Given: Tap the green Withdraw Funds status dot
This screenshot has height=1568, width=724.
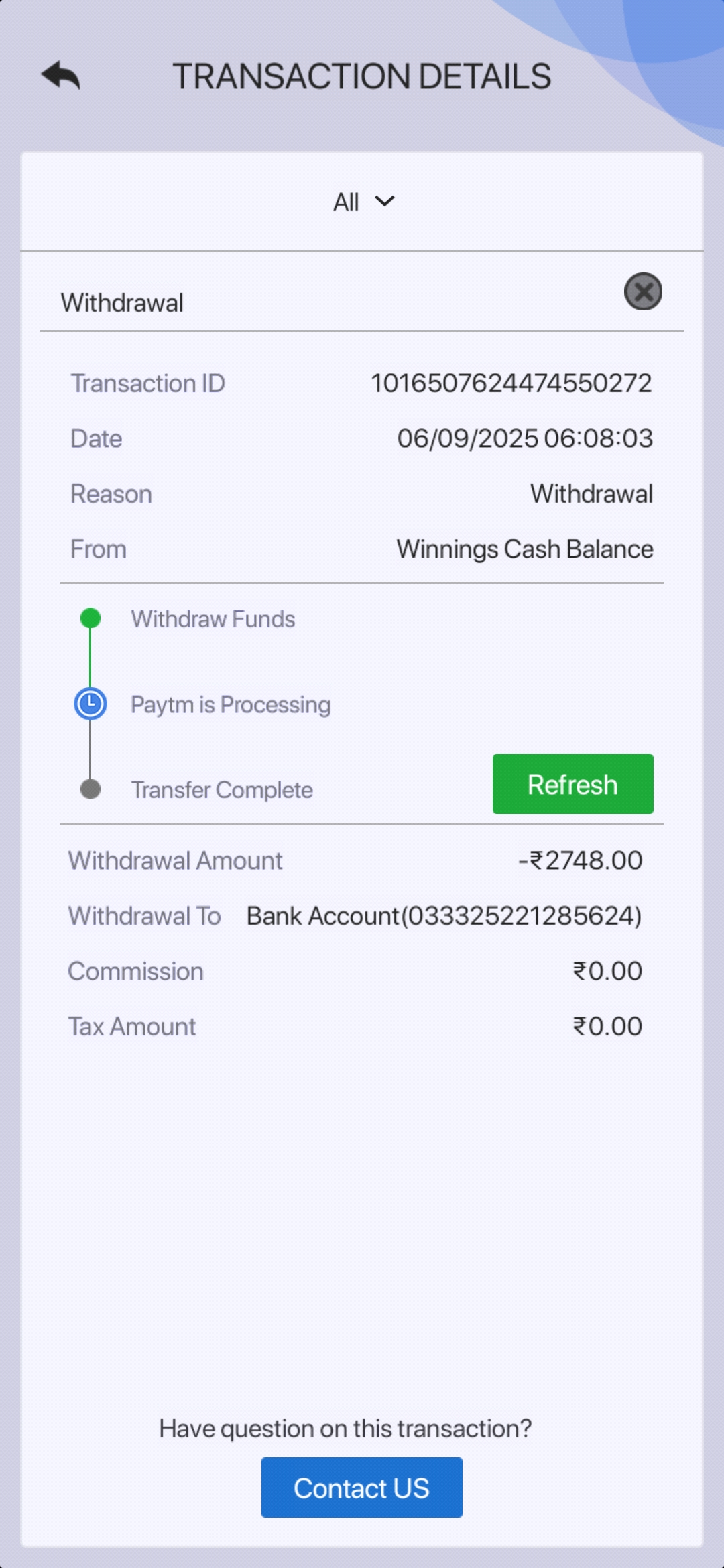Looking at the screenshot, I should click(90, 618).
